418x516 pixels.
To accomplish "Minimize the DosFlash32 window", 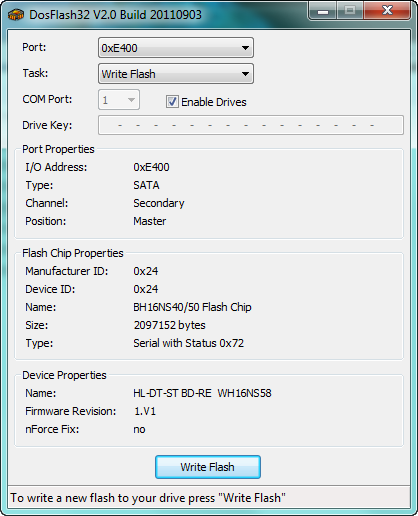I will [x=323, y=11].
